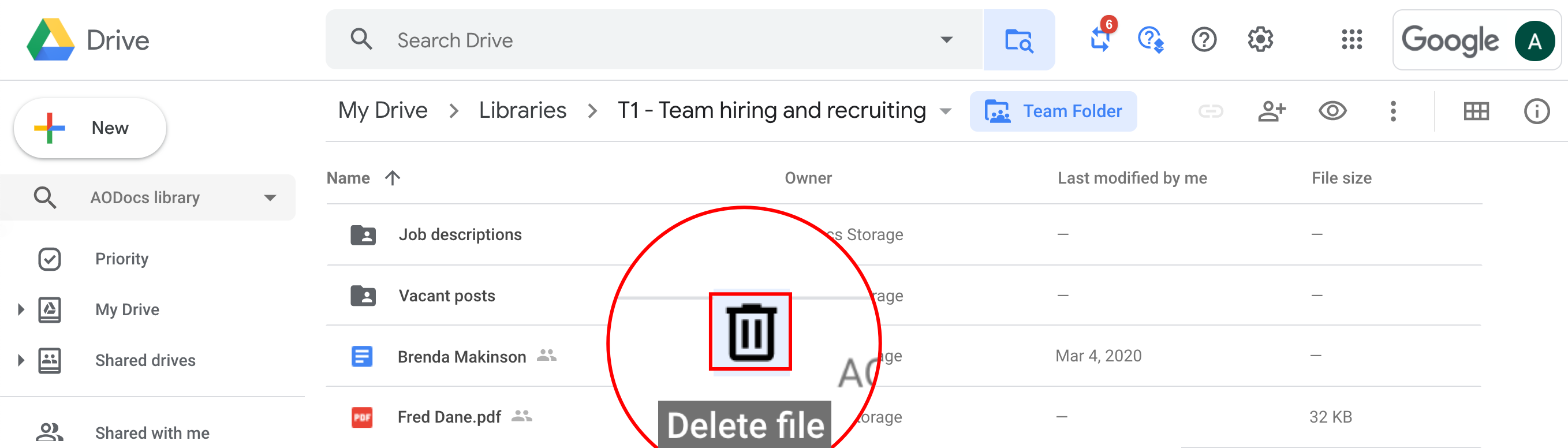
Task: Click the share add person icon
Action: (x=1272, y=111)
